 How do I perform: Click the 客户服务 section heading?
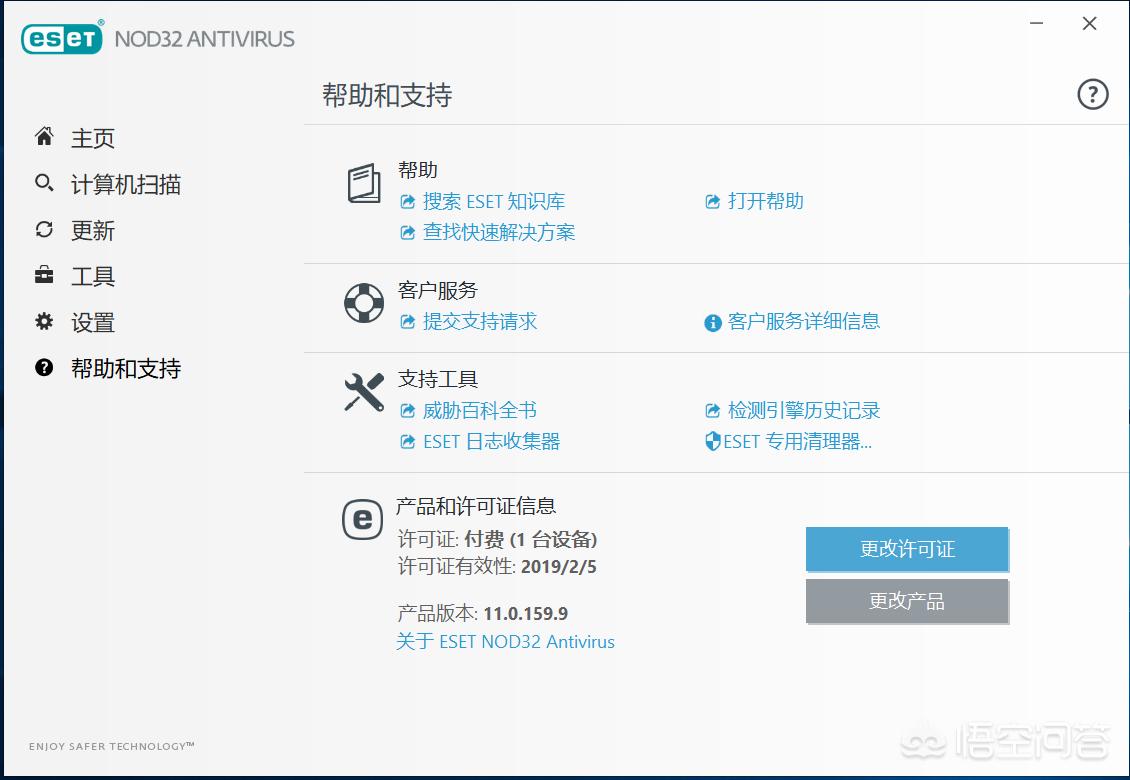pos(437,290)
